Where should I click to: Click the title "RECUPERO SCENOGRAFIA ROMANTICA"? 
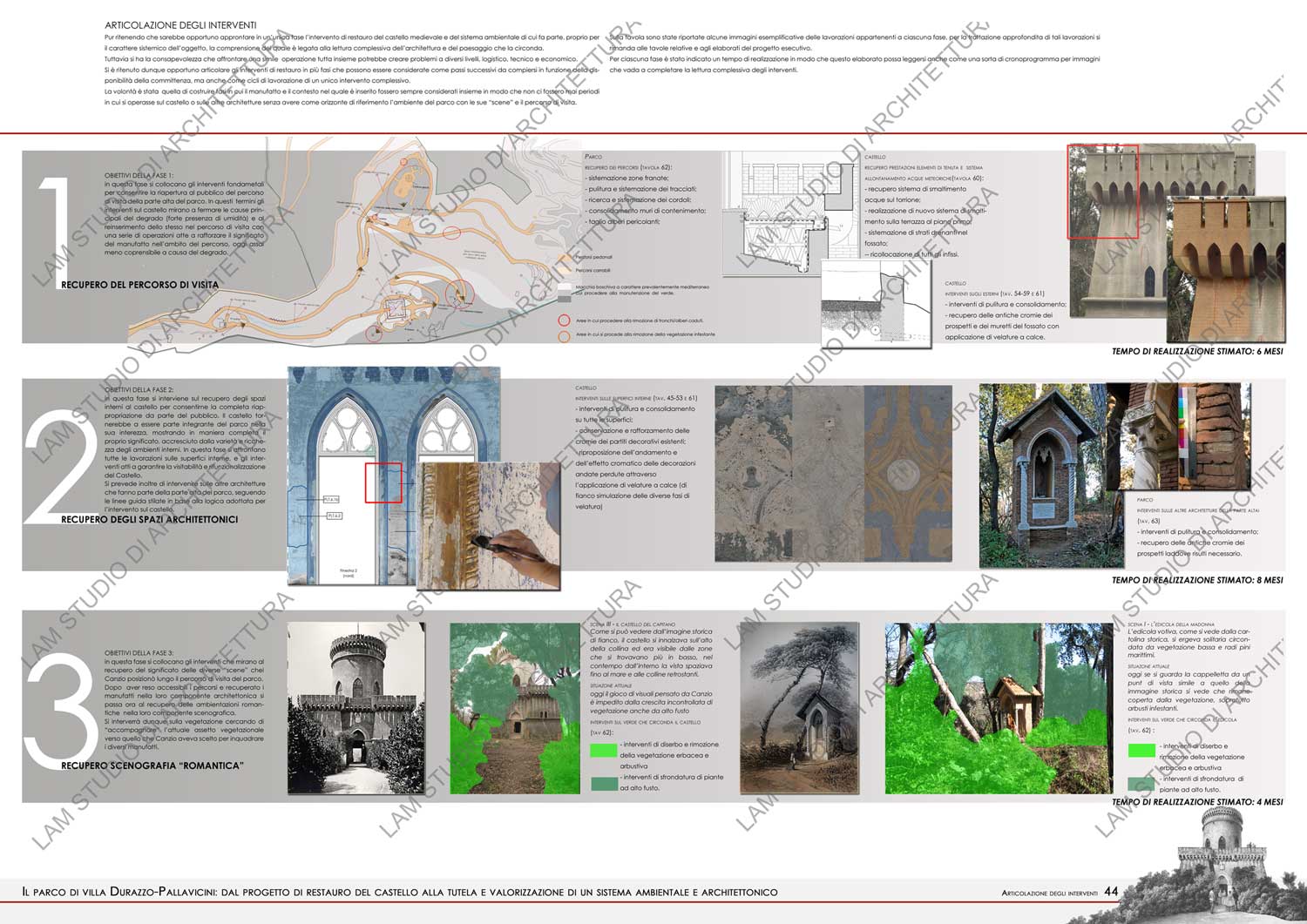click(152, 766)
